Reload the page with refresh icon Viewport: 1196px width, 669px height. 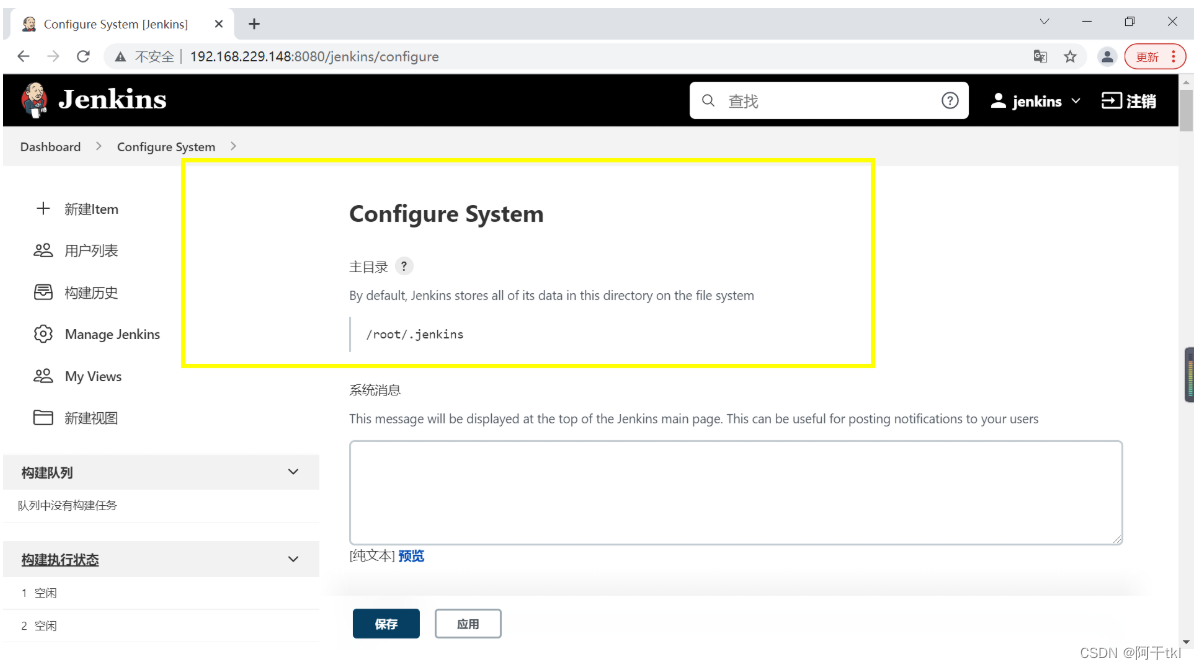(83, 56)
